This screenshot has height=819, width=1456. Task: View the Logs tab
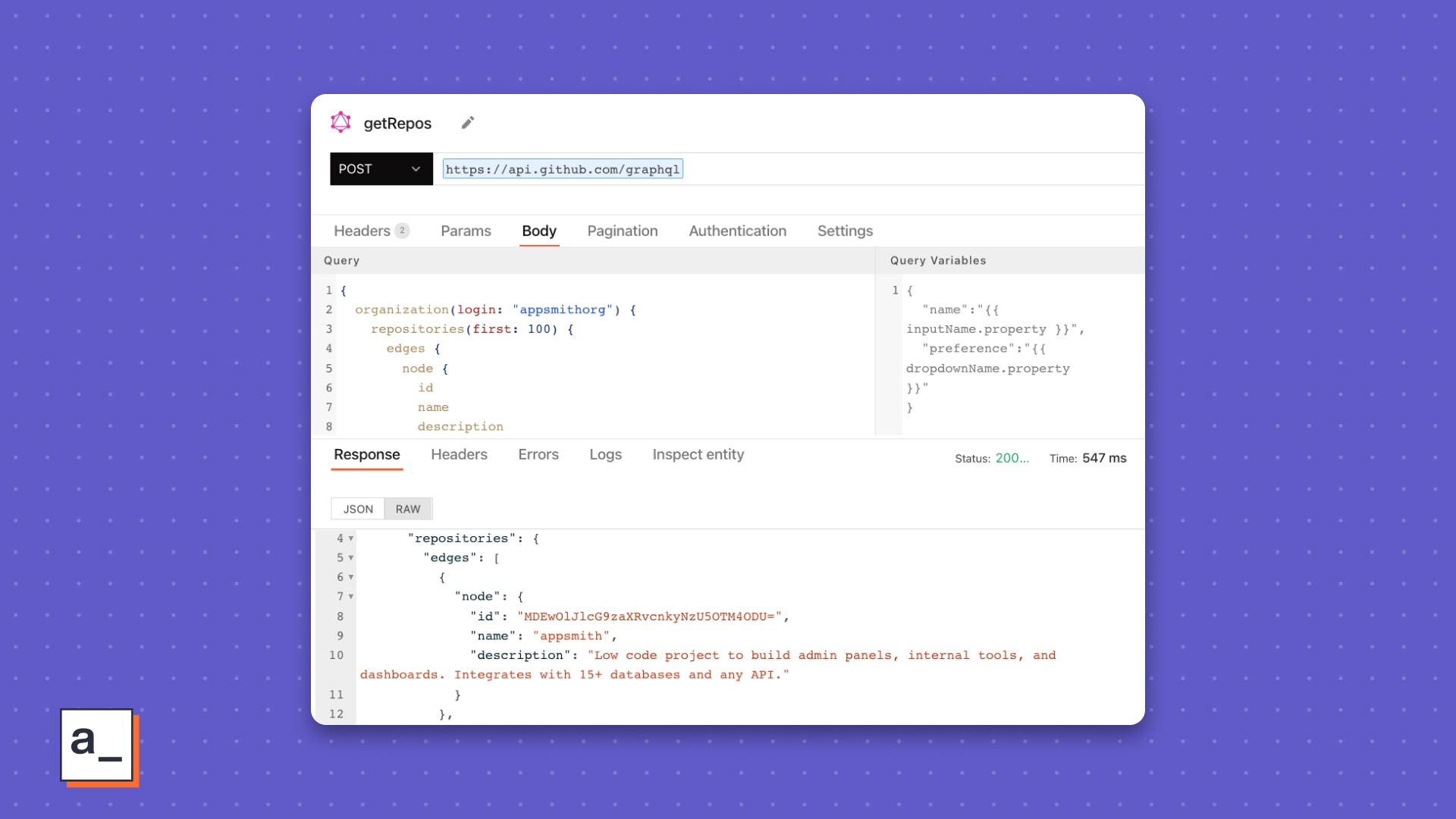pos(605,454)
